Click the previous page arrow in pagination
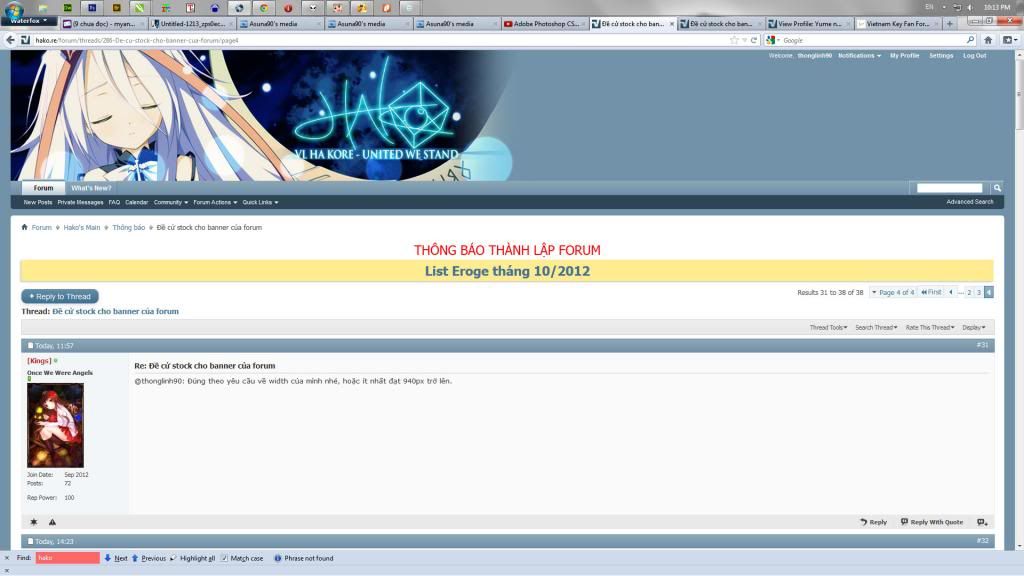This screenshot has width=1024, height=576. coord(951,292)
